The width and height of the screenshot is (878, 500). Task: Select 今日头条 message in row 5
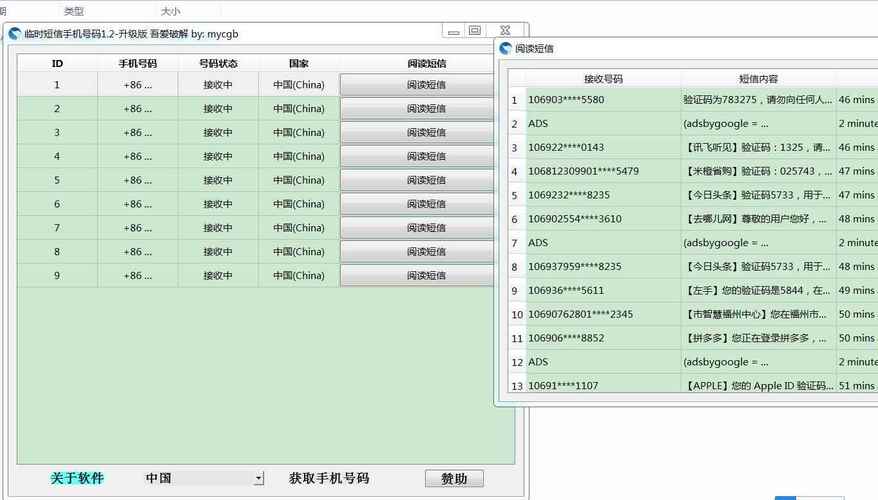coord(758,195)
